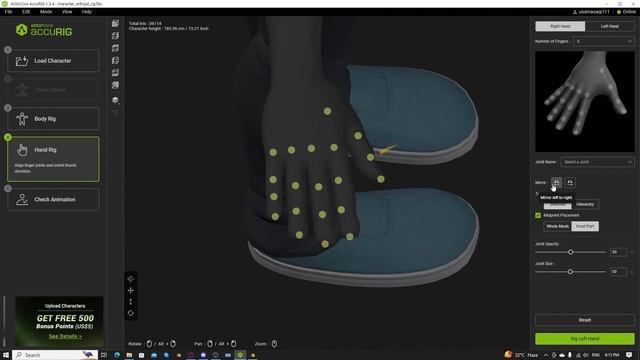Viewport: 640px width, 360px height.
Task: Click the Reset button in right panel
Action: [584, 320]
